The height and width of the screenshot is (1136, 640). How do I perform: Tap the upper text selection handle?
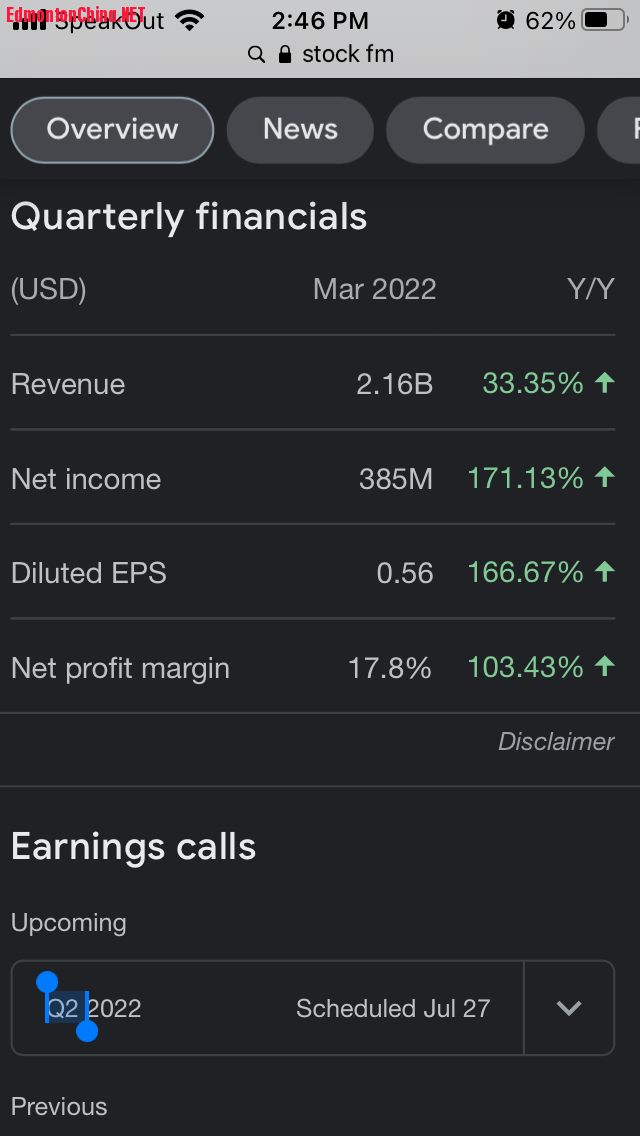point(47,983)
